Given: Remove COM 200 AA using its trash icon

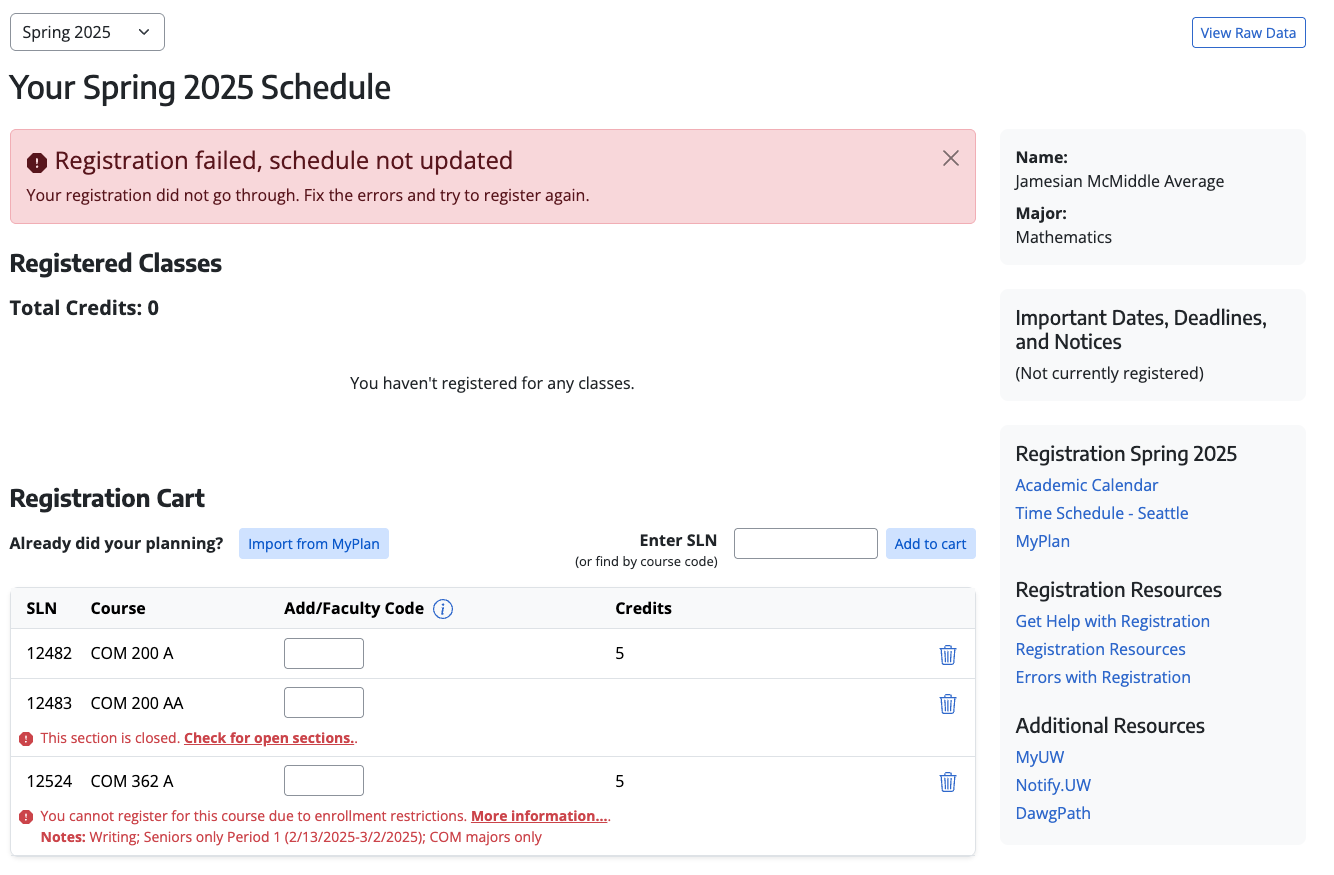Looking at the screenshot, I should pyautogui.click(x=947, y=703).
